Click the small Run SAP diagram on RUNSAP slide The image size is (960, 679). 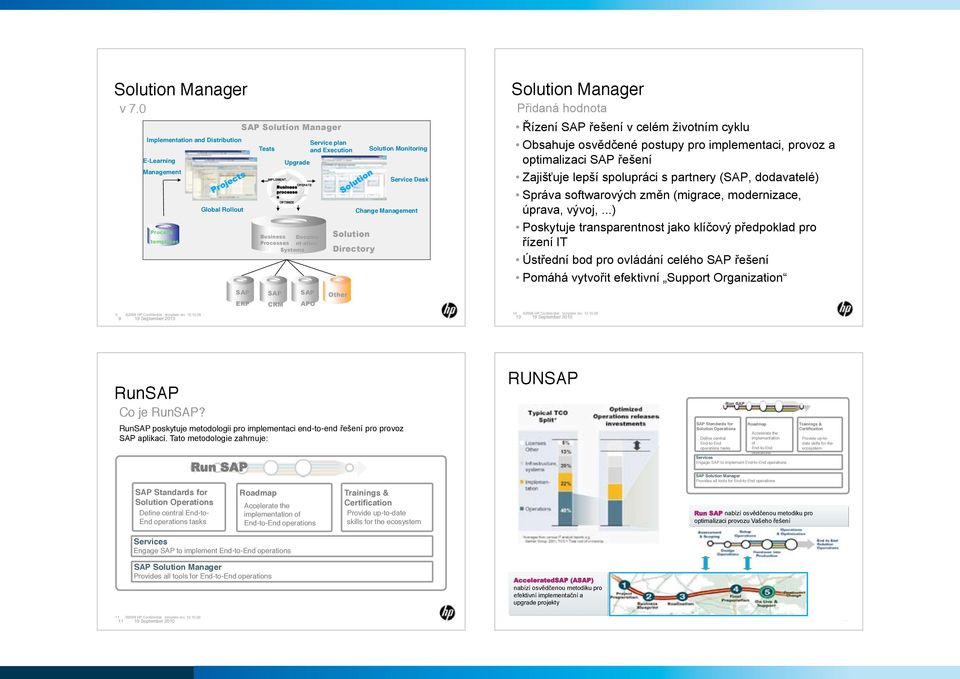(x=768, y=445)
